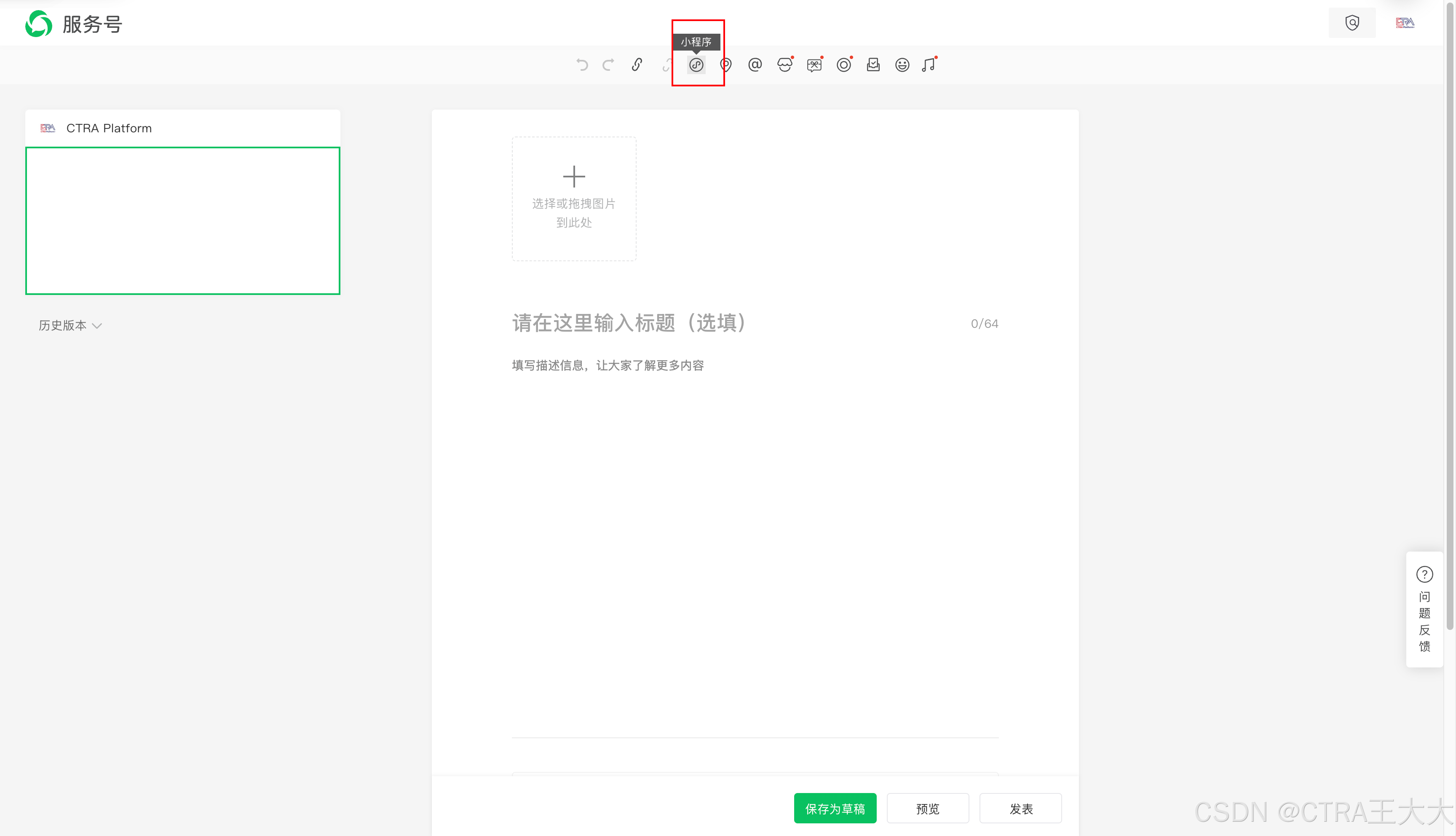The width and height of the screenshot is (1456, 836).
Task: Click the @ mention icon
Action: point(755,65)
